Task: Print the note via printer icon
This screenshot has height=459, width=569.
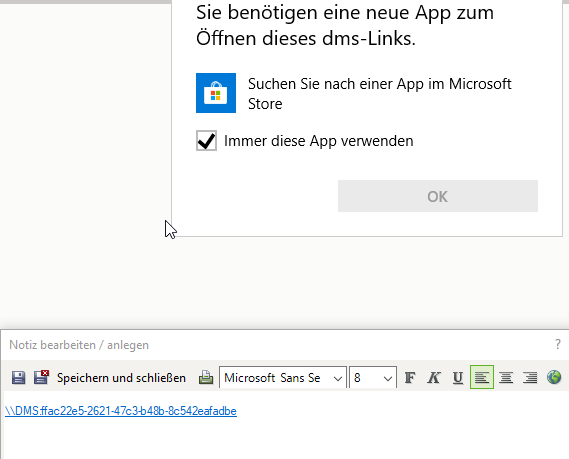Action: click(x=206, y=377)
